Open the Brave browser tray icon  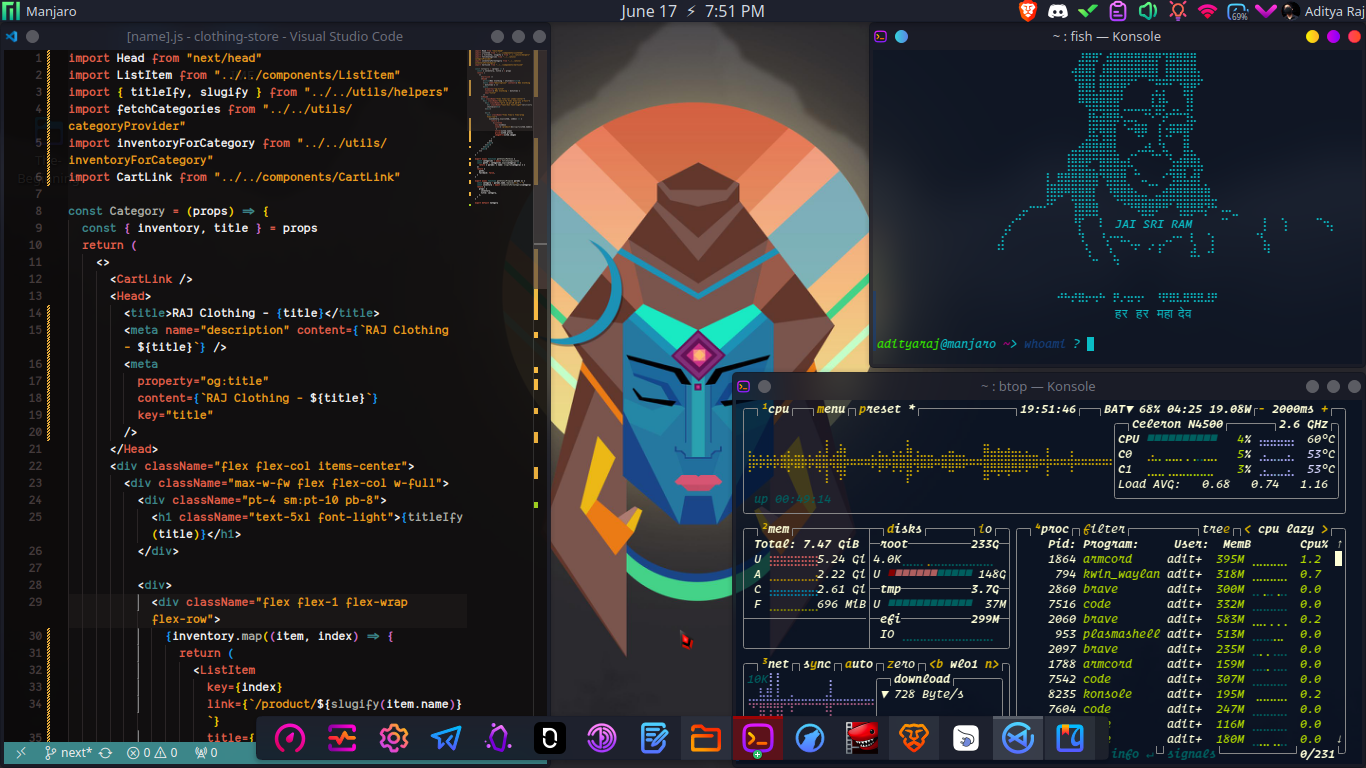tap(1028, 12)
